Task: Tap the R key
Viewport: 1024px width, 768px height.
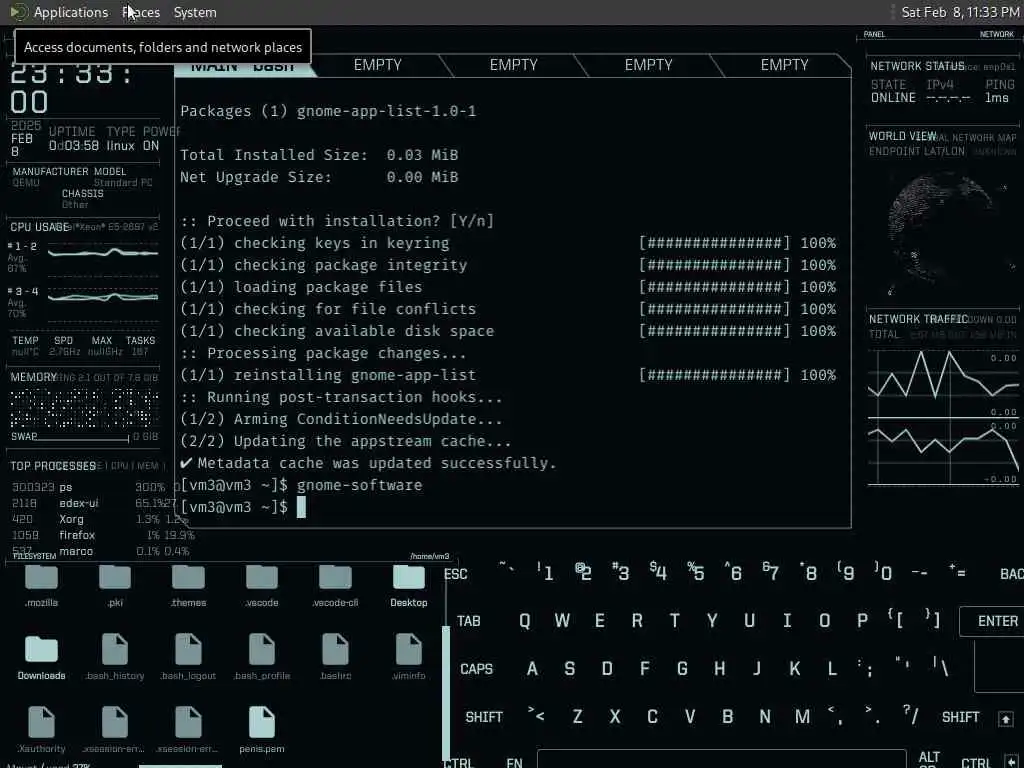Action: [x=637, y=621]
